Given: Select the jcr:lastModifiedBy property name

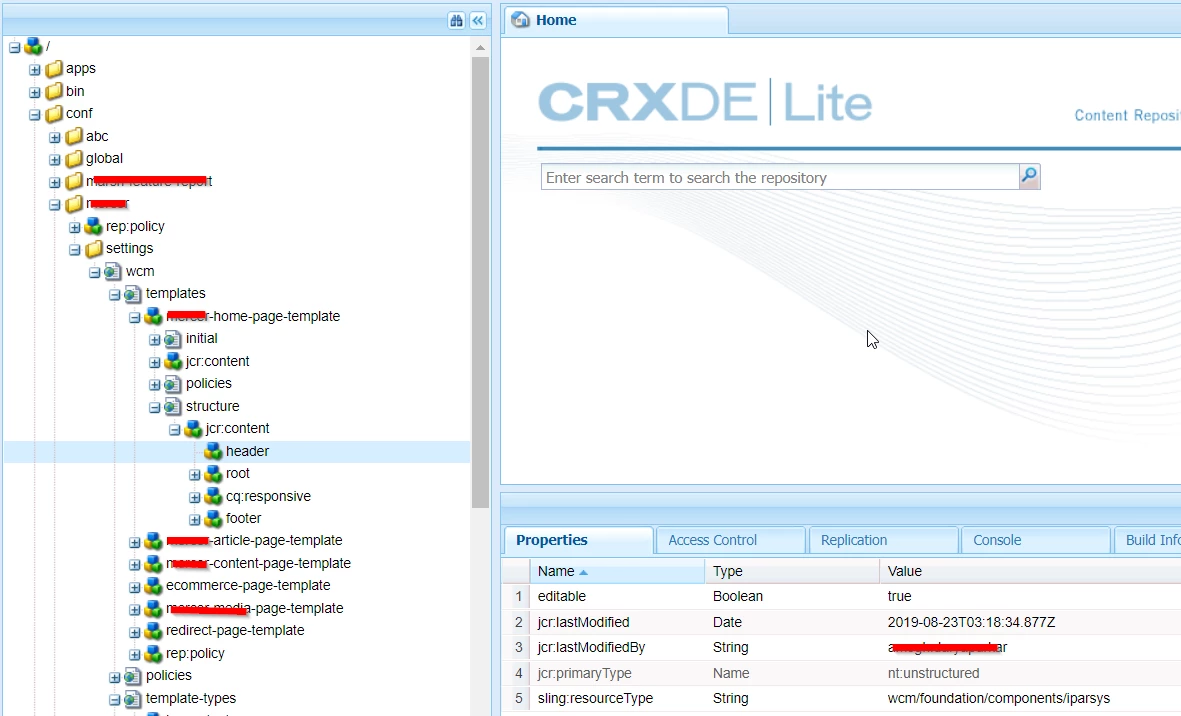Looking at the screenshot, I should pyautogui.click(x=591, y=647).
